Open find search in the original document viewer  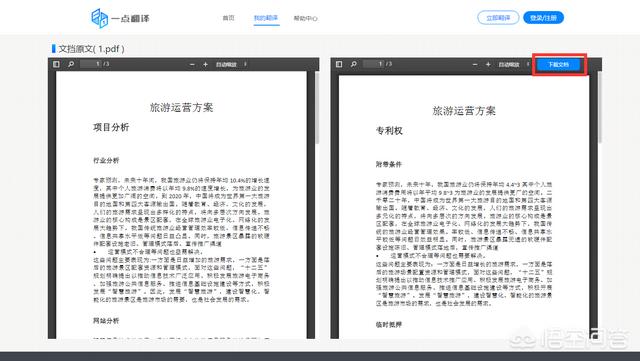(x=71, y=64)
